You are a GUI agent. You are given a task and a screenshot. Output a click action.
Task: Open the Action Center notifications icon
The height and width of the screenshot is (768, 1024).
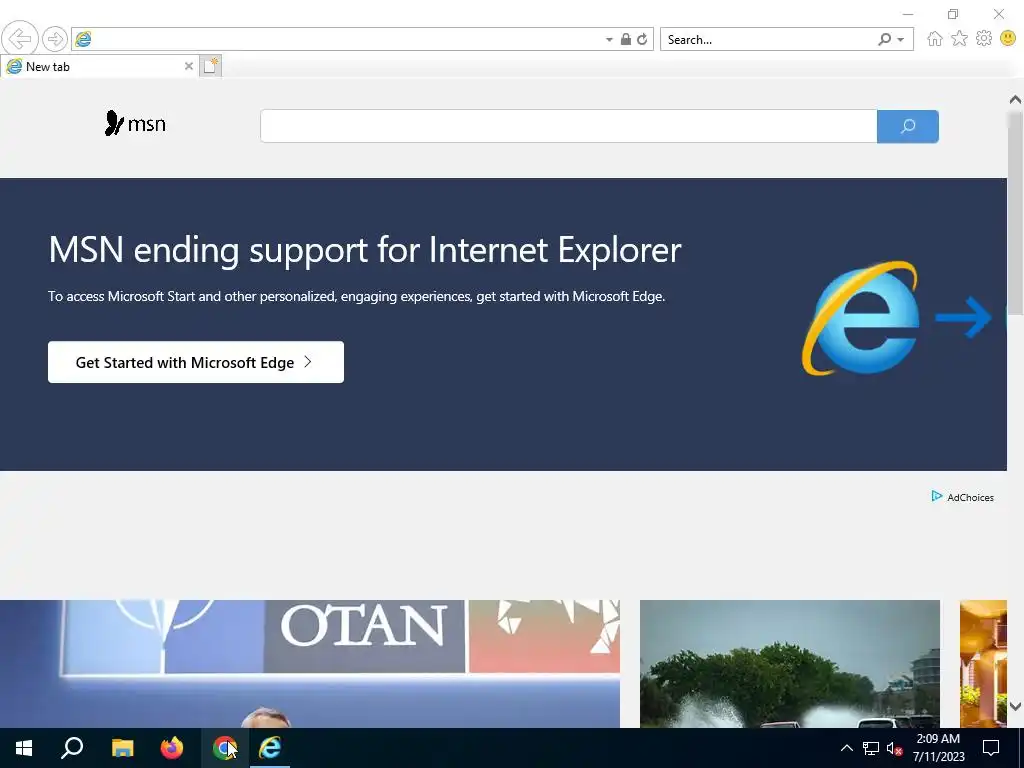(x=991, y=748)
